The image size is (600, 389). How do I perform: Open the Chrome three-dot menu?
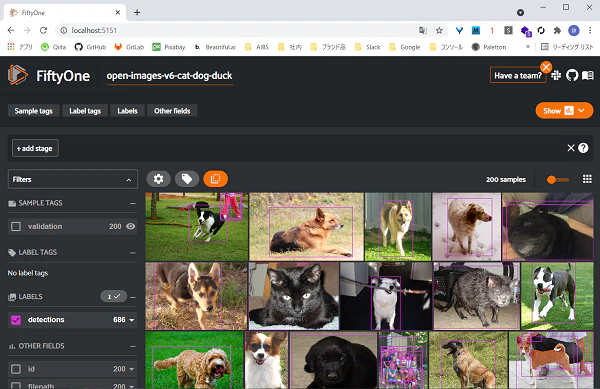590,31
